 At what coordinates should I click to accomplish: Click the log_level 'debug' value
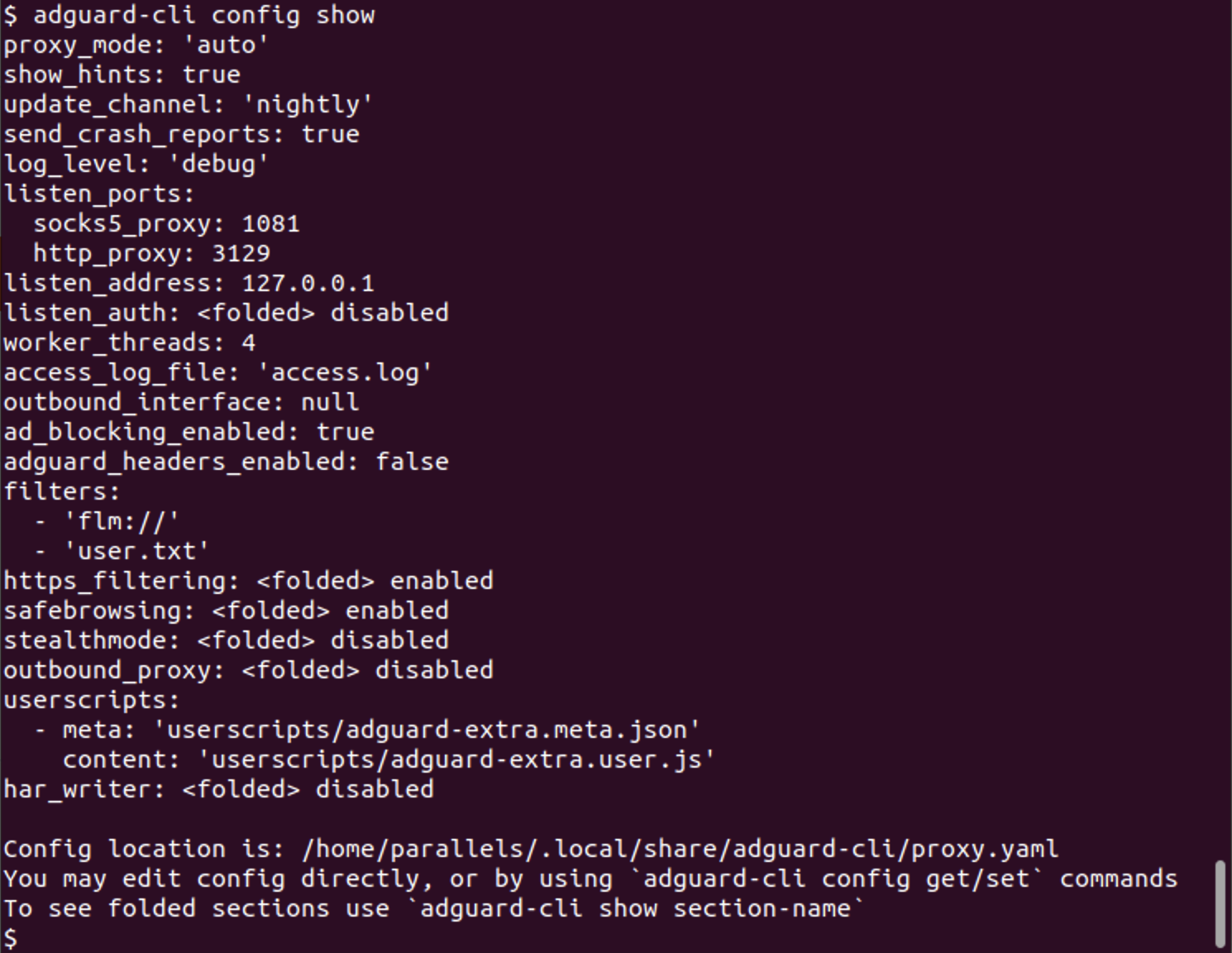218,164
